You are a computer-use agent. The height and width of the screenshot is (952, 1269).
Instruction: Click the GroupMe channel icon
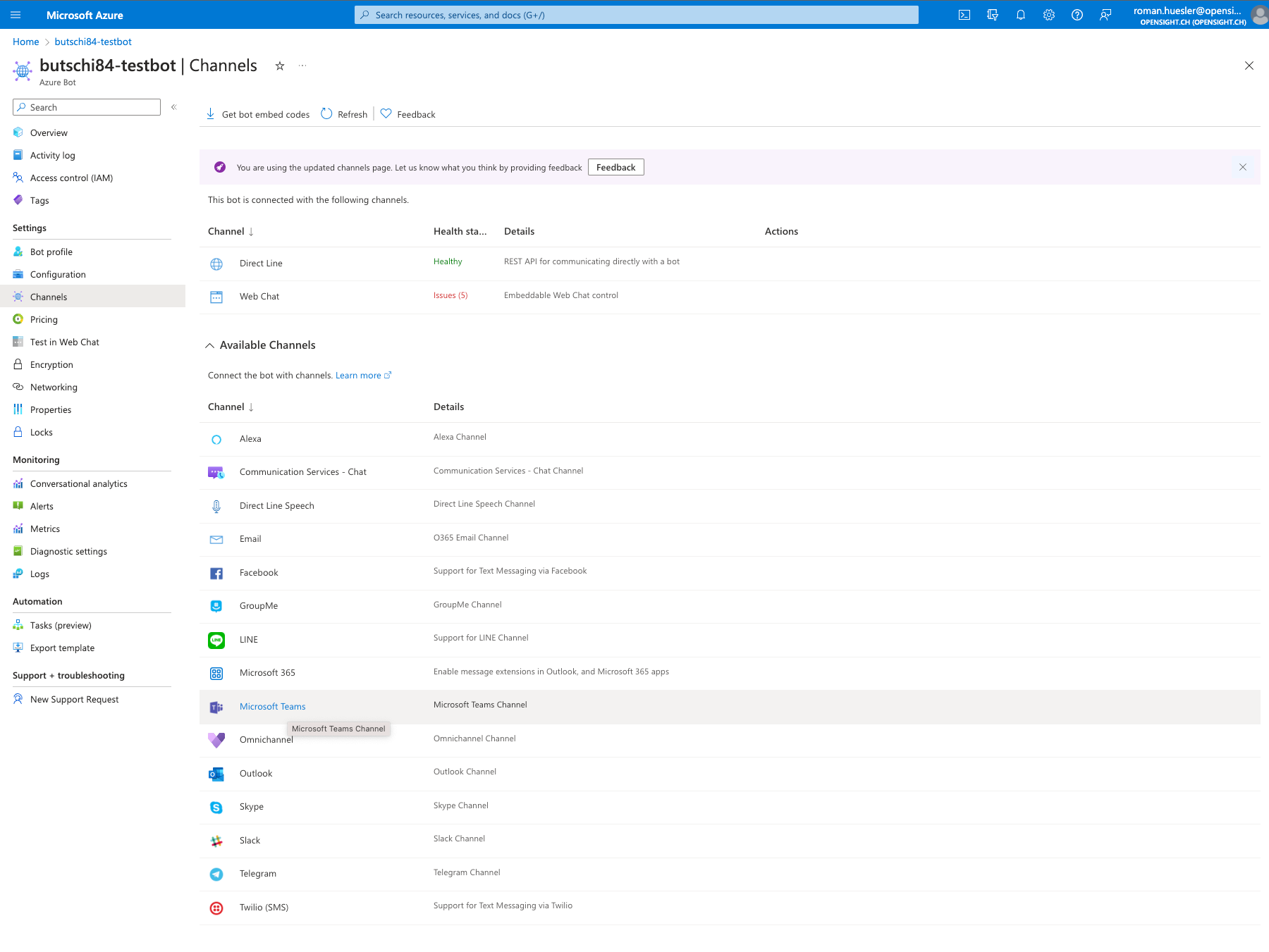(216, 606)
